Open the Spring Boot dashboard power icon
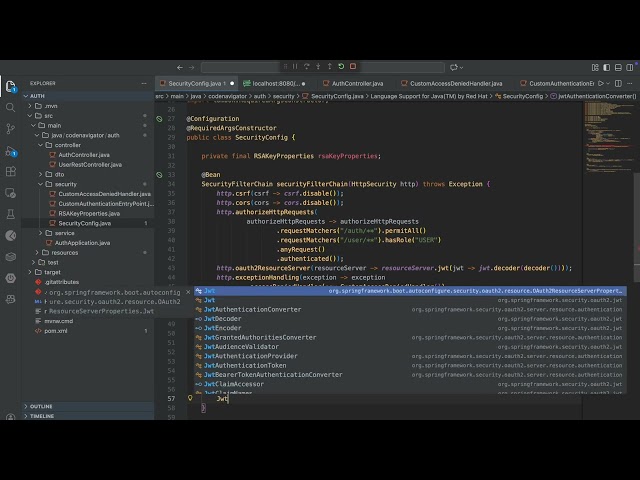This screenshot has height=480, width=640. [x=11, y=278]
